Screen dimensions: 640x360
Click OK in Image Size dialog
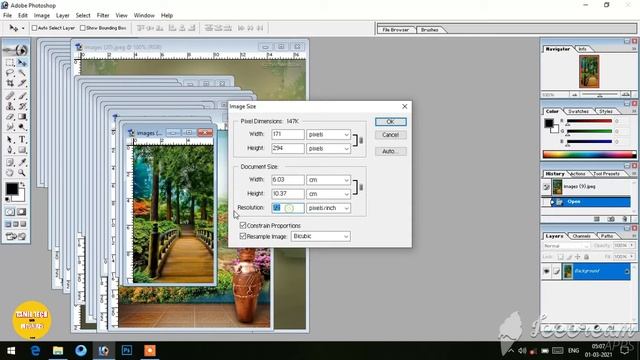coord(391,122)
